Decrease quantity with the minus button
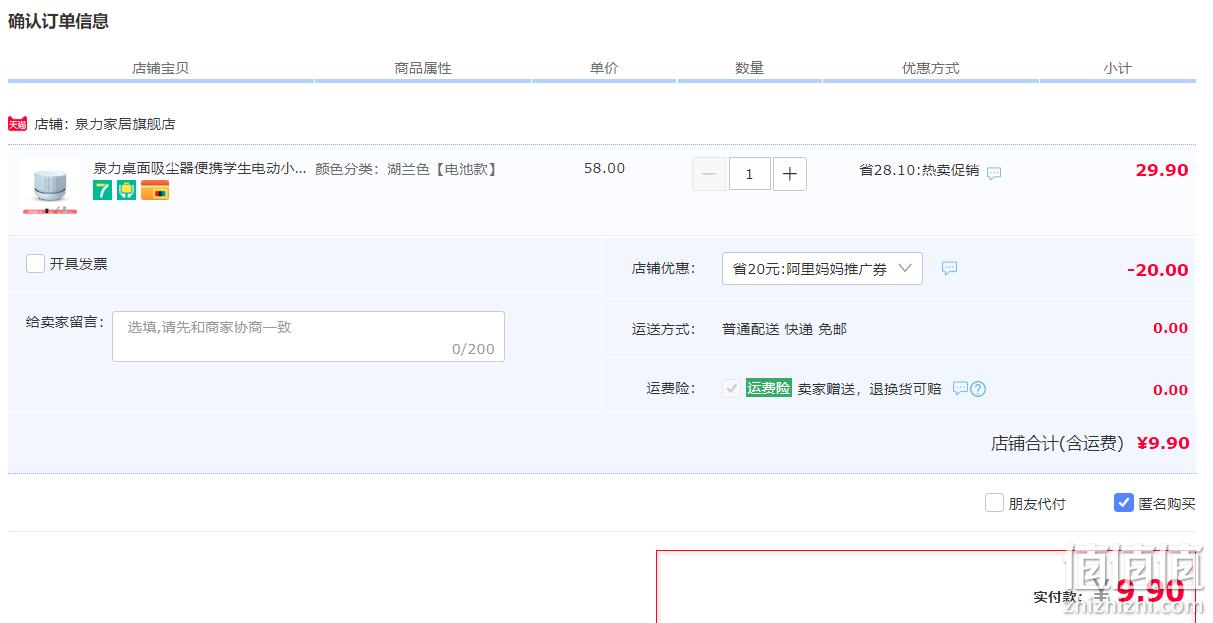 click(709, 174)
